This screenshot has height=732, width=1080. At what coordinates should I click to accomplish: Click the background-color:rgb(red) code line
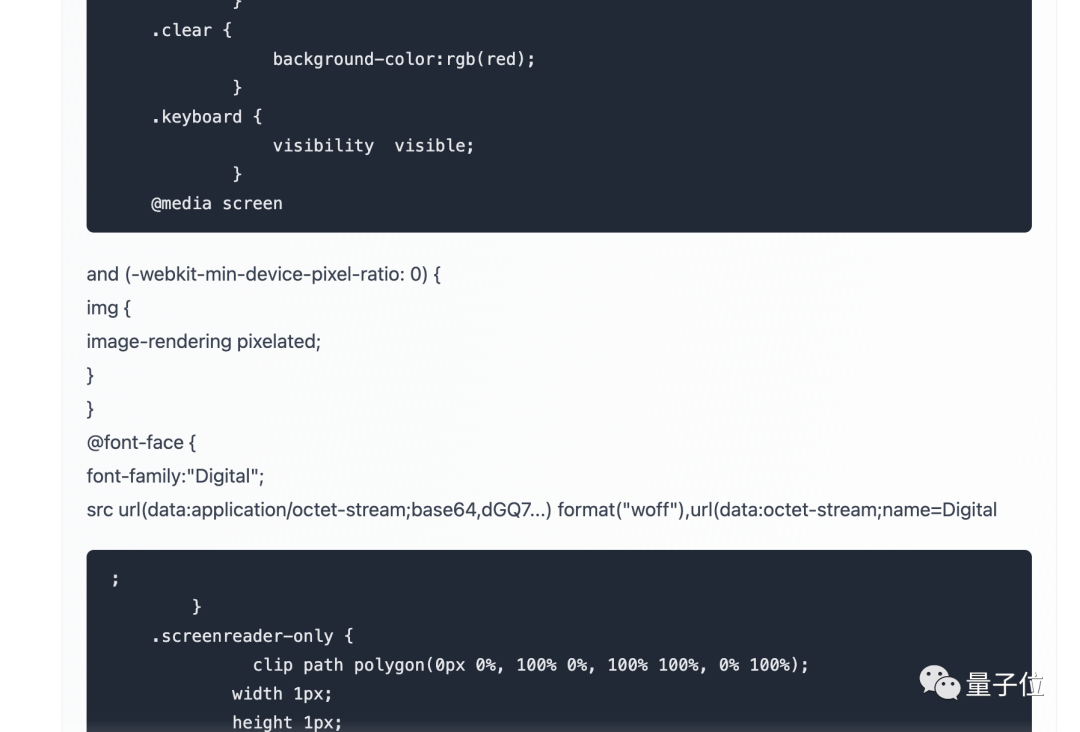coord(403,59)
